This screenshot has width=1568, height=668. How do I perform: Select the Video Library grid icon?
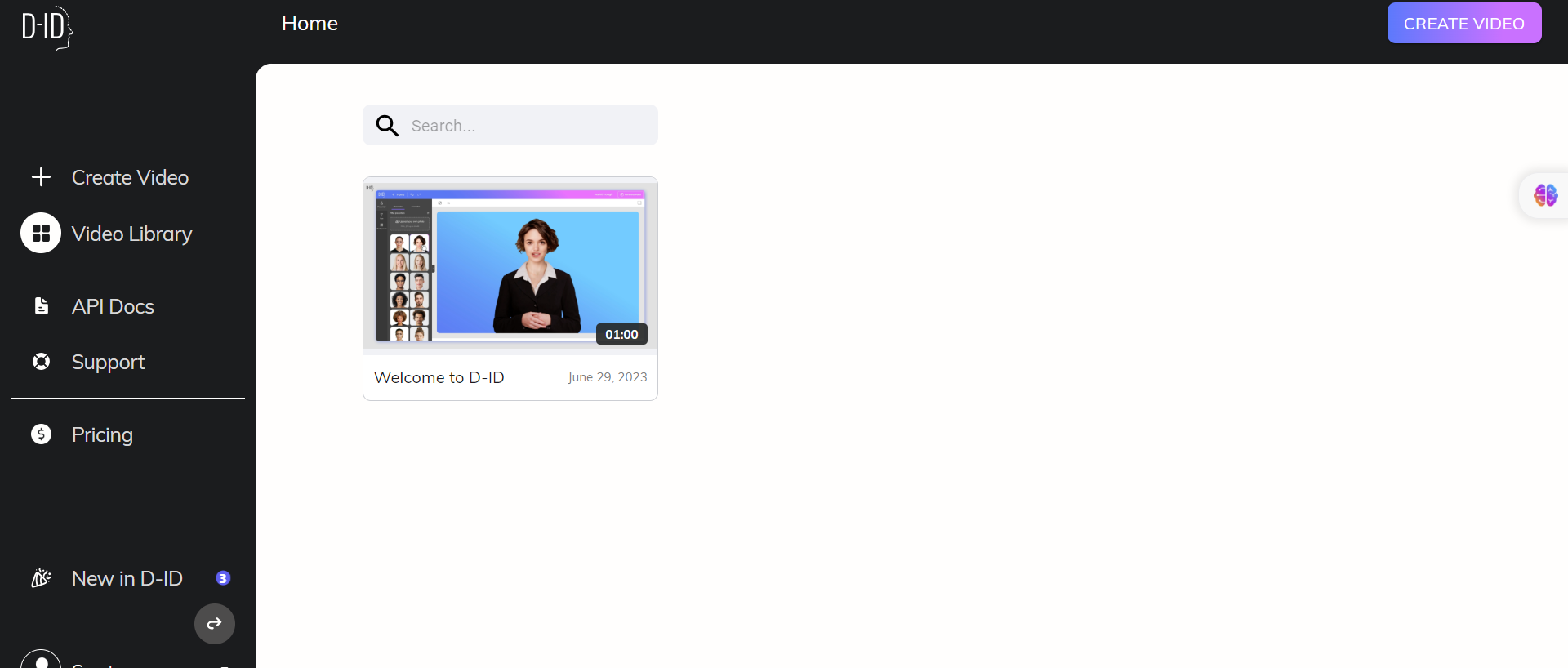pos(41,234)
